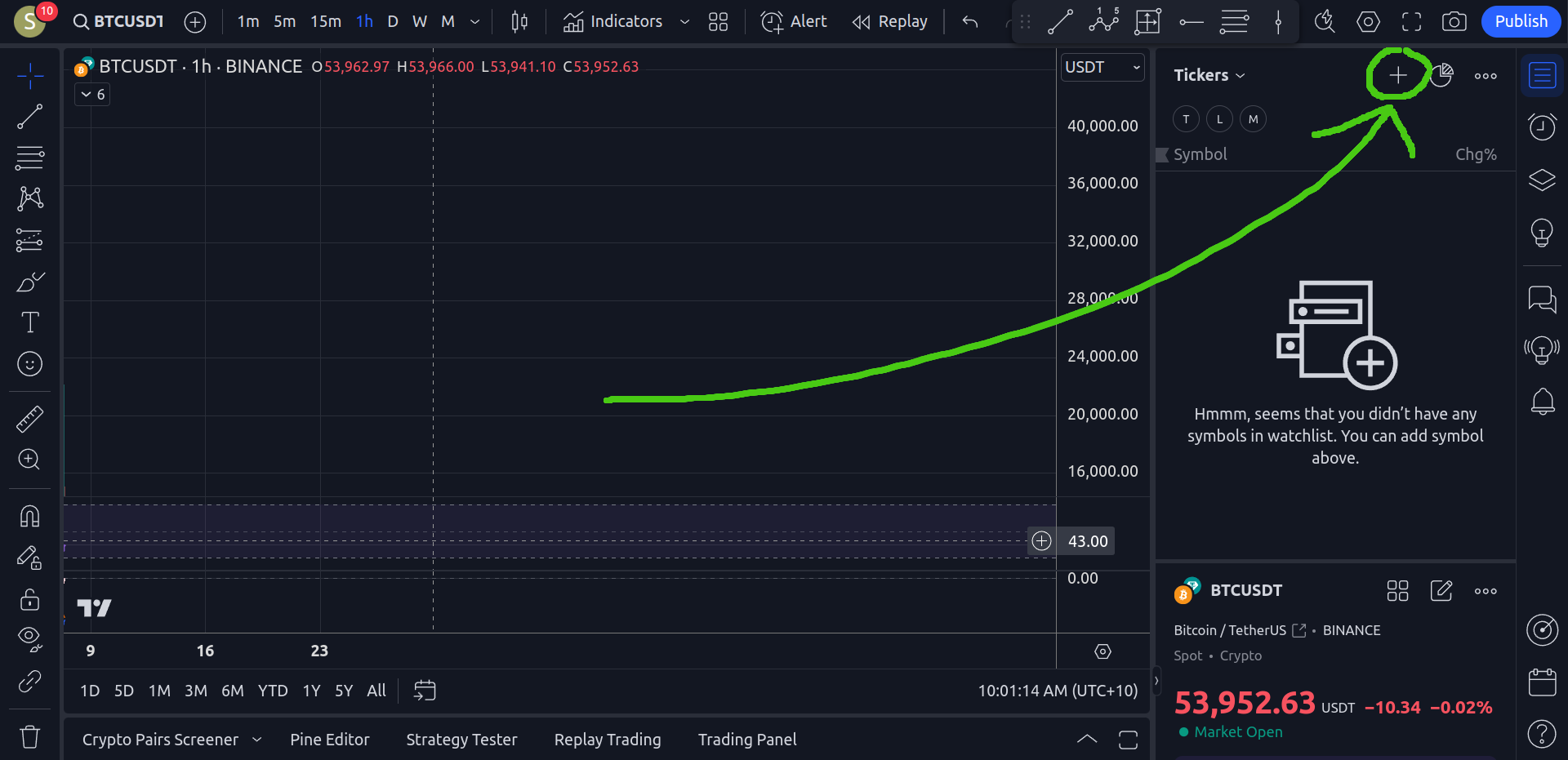Open the emoji icons tool
Image resolution: width=1568 pixels, height=760 pixels.
click(30, 363)
